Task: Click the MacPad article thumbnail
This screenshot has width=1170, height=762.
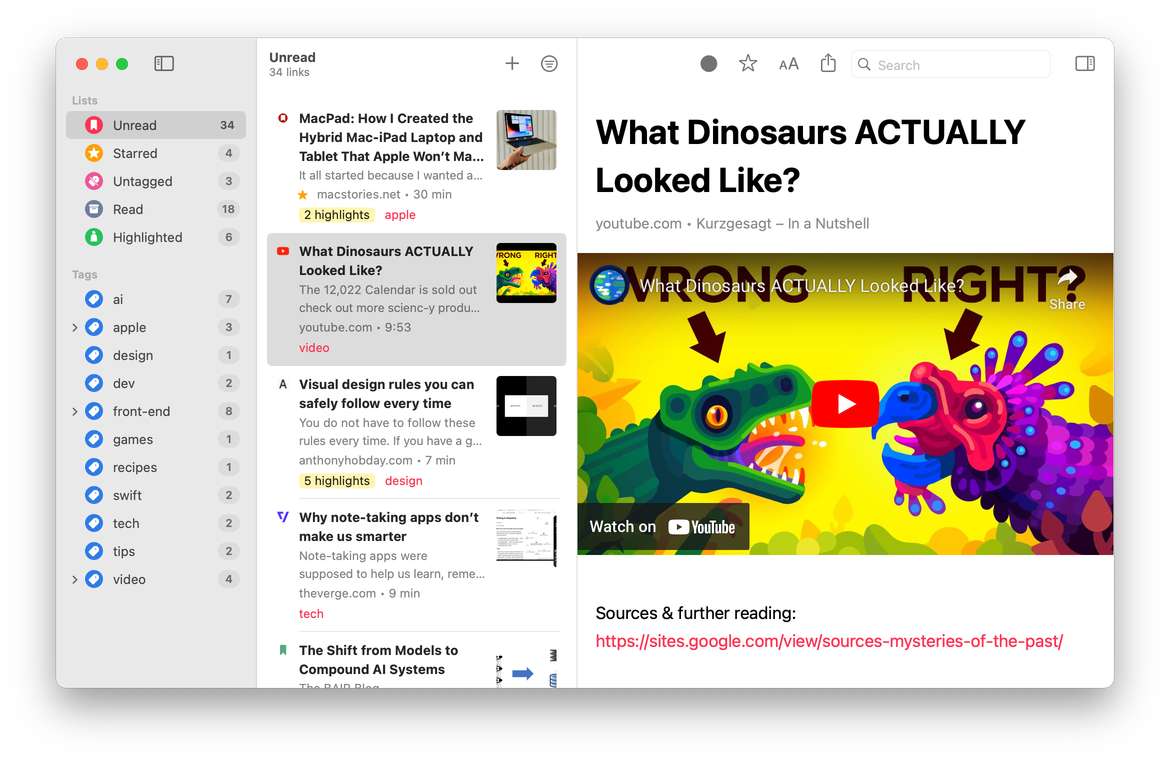Action: point(526,140)
